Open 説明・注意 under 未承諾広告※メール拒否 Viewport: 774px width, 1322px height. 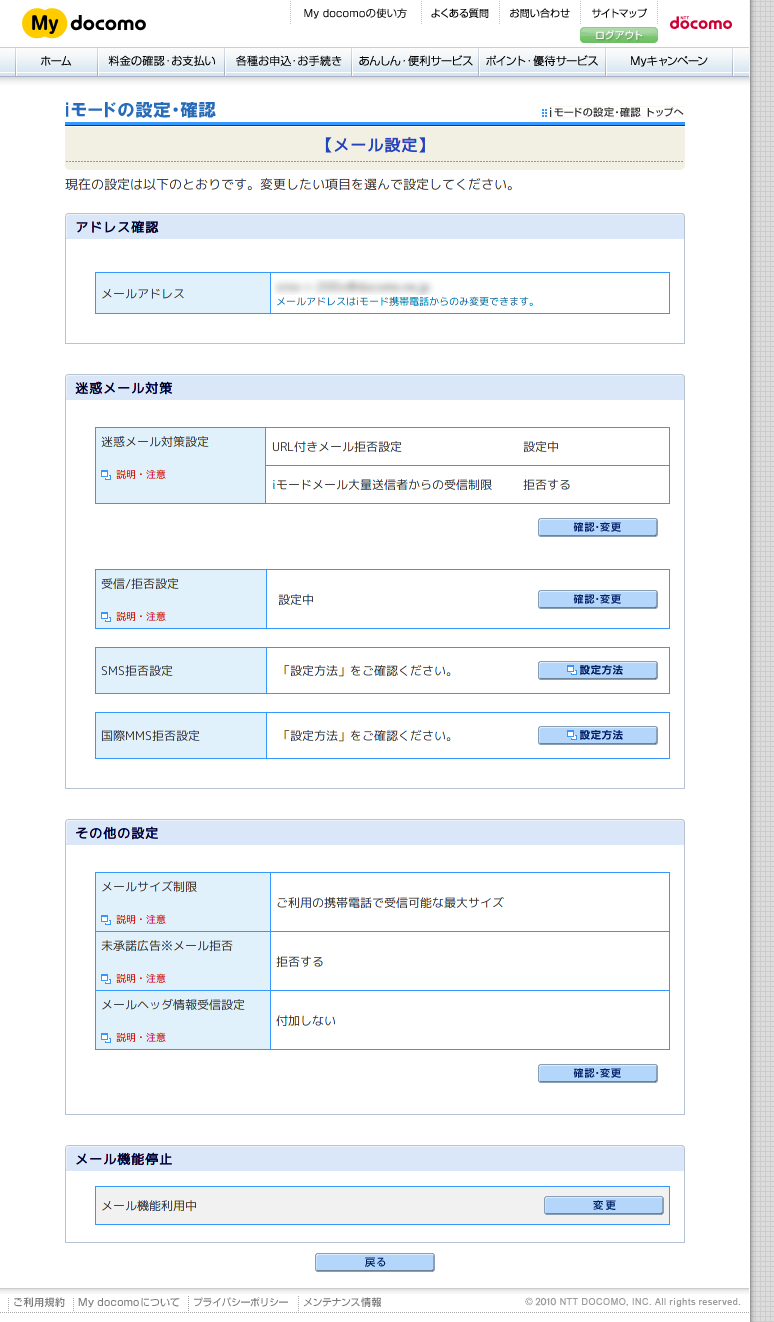pos(134,979)
